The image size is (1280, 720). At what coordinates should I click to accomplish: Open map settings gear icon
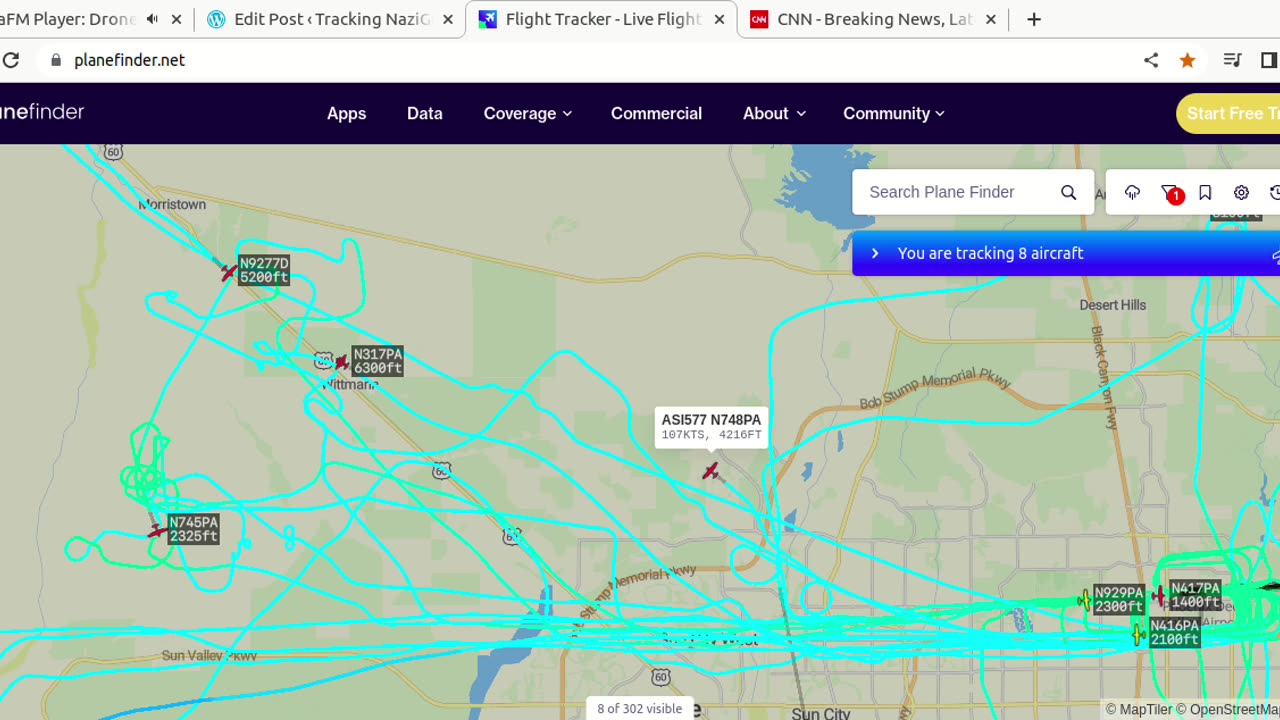tap(1241, 192)
